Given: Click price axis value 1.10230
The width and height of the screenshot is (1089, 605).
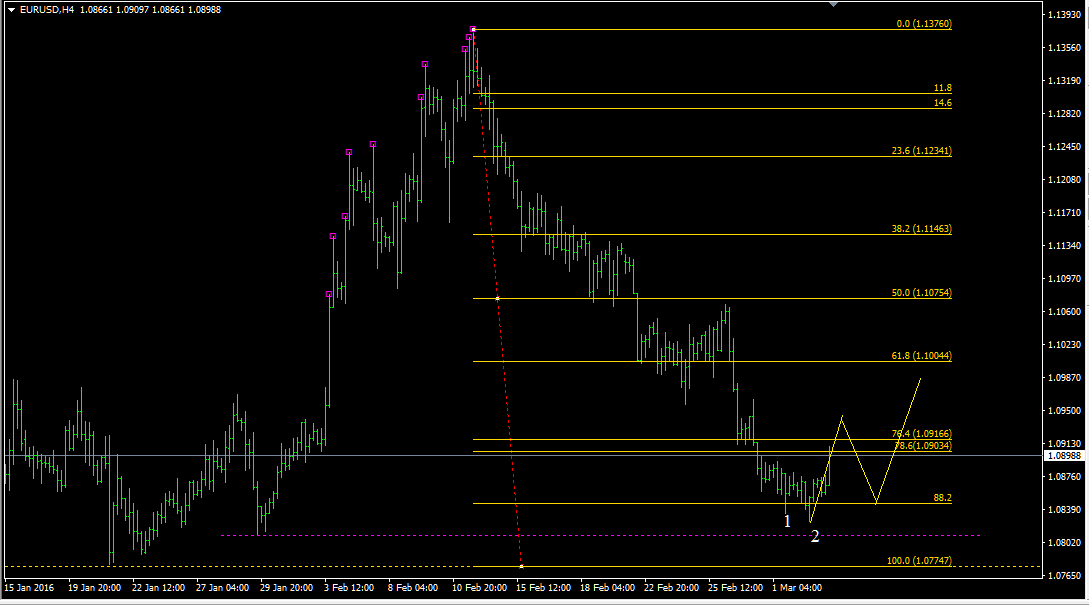Looking at the screenshot, I should 1064,345.
